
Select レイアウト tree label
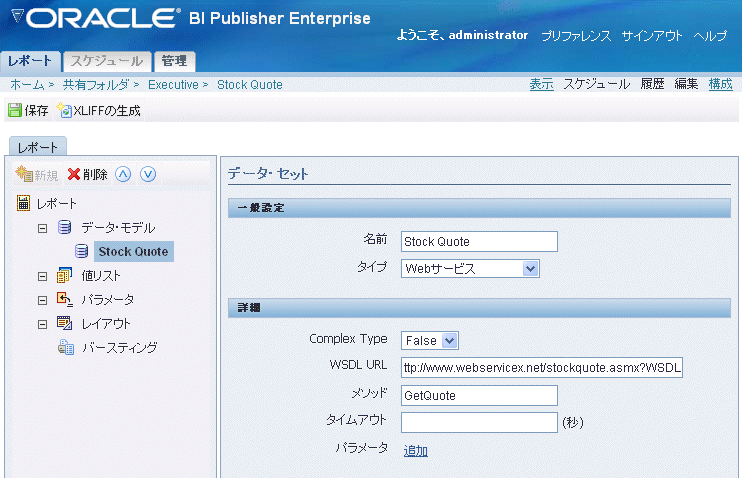106,324
